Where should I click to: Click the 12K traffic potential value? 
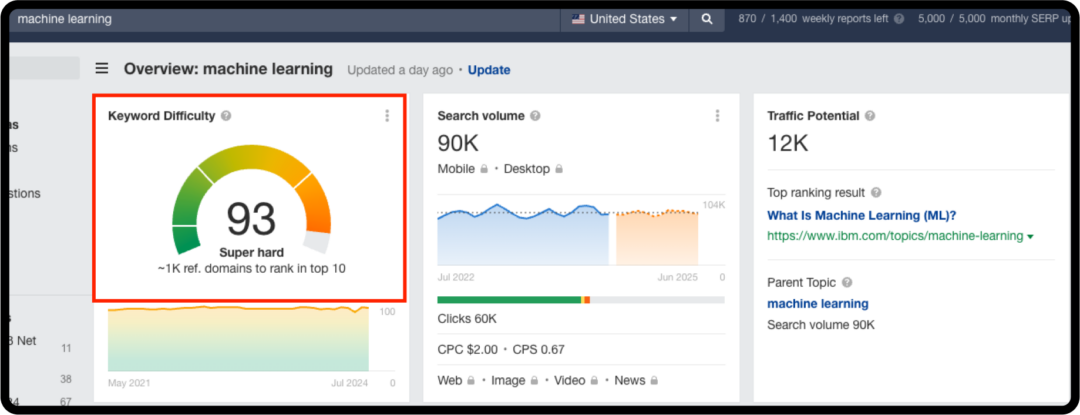pos(788,143)
